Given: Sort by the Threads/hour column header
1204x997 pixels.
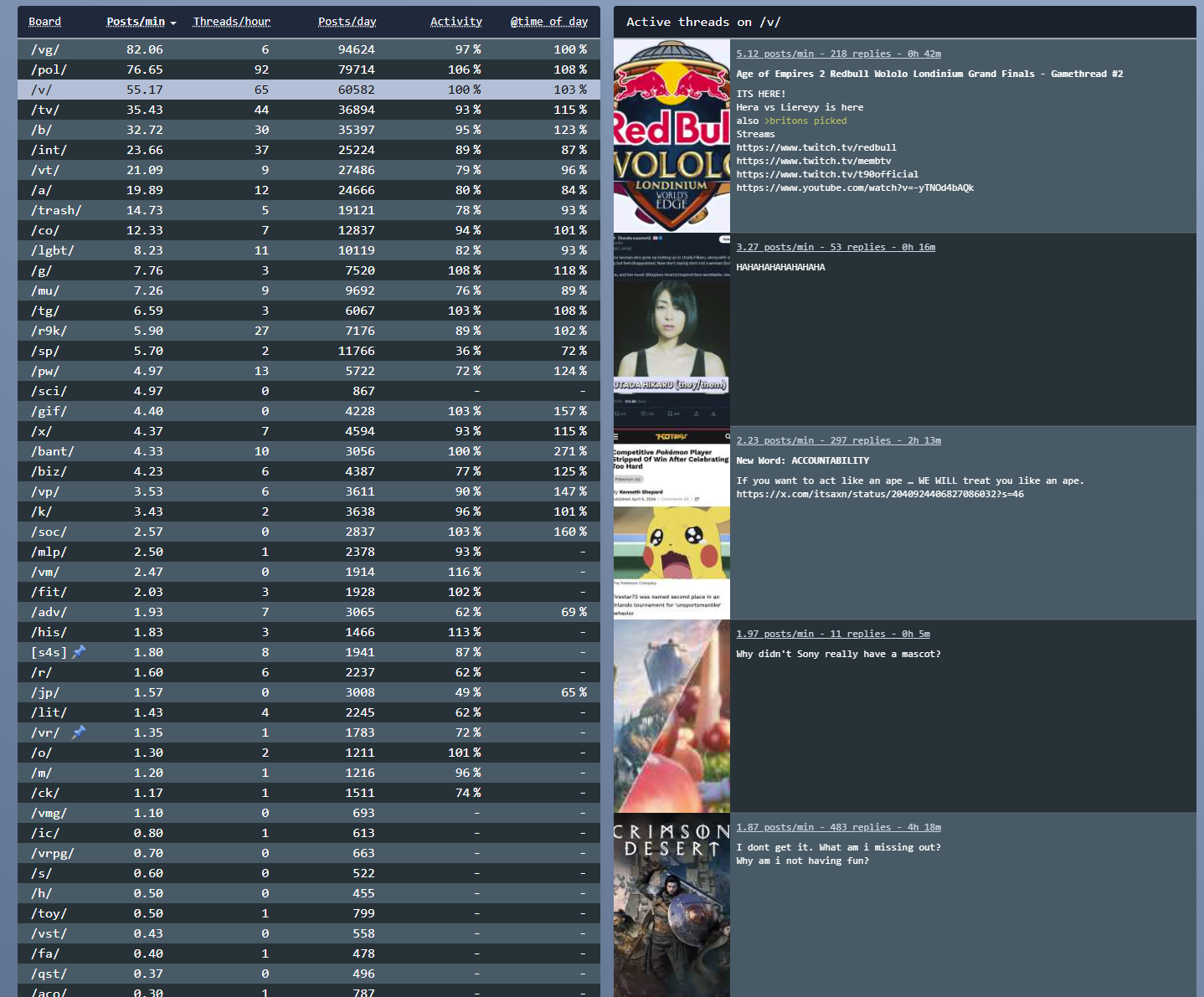Looking at the screenshot, I should pos(232,22).
